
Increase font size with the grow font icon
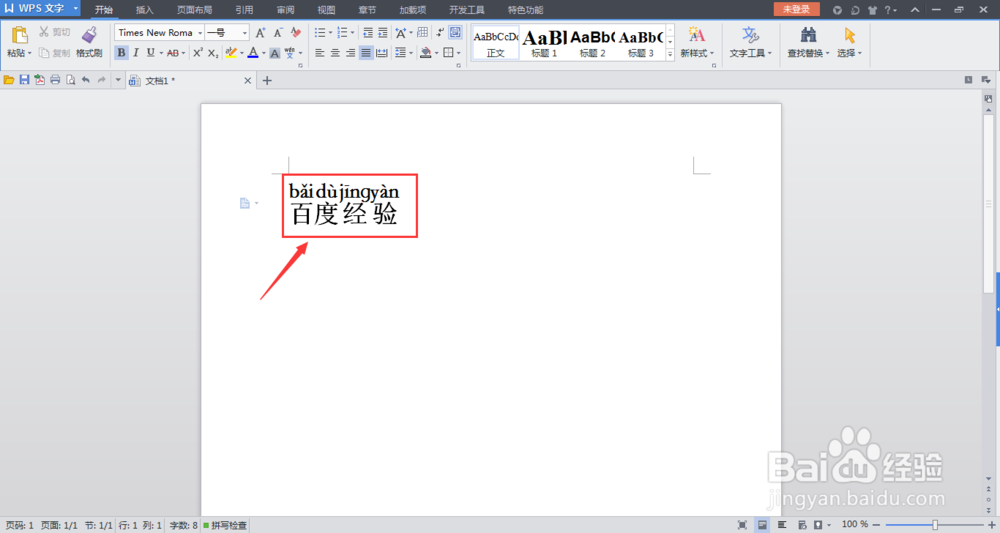[260, 33]
